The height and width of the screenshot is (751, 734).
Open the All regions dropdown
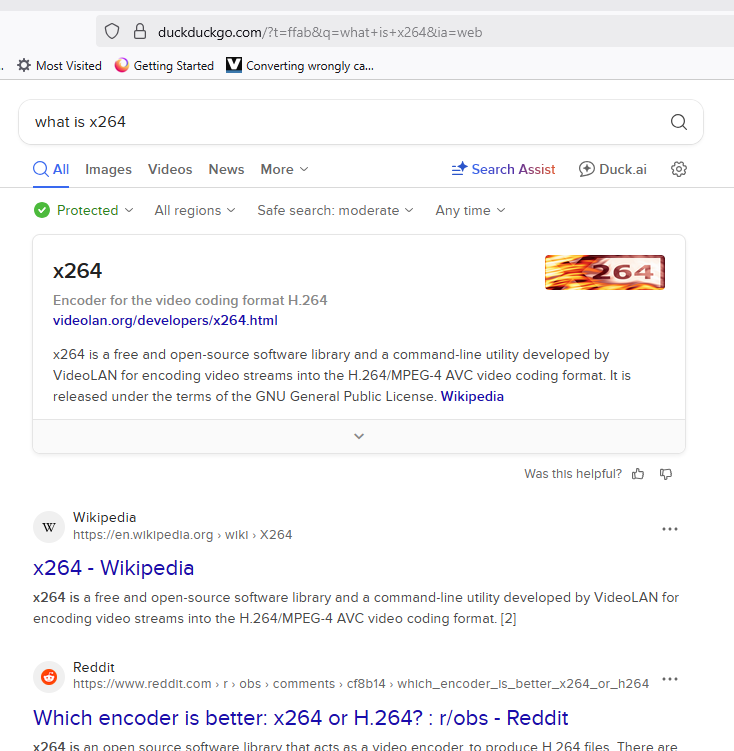[x=195, y=210]
